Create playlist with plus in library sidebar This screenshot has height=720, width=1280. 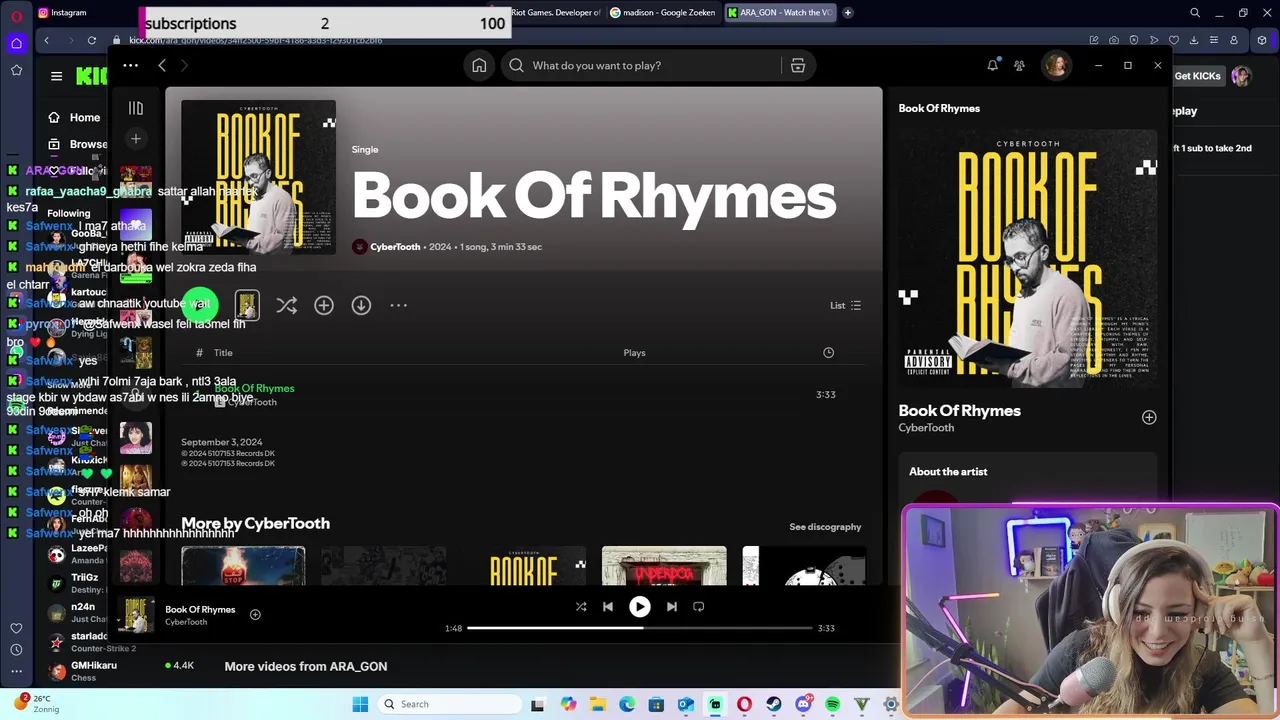coord(136,139)
